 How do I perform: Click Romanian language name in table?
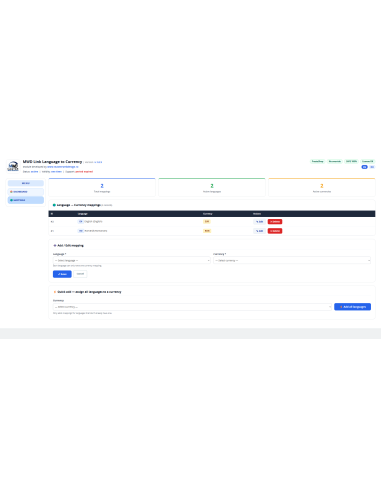96,231
